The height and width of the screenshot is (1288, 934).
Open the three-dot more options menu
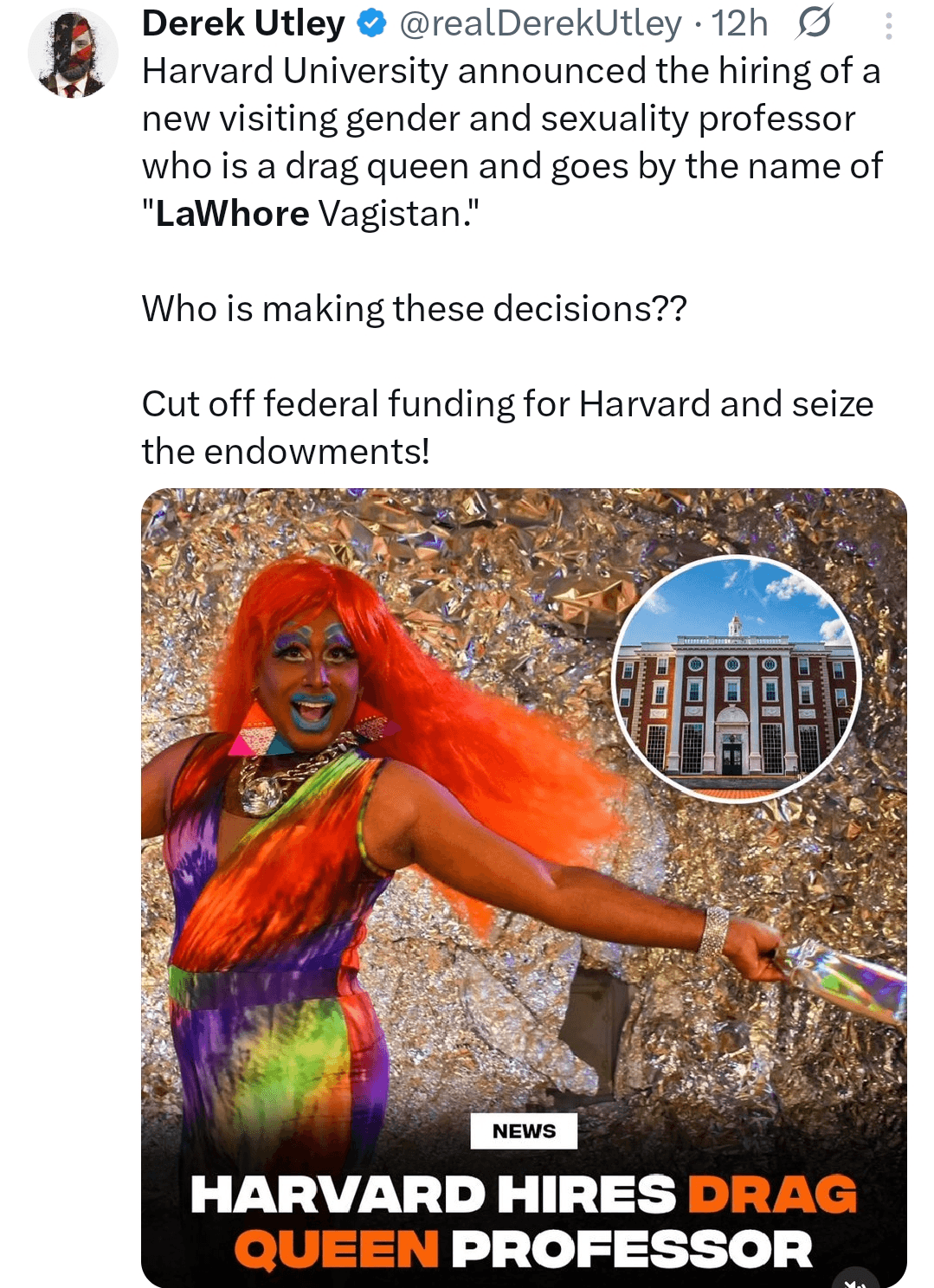[x=888, y=26]
